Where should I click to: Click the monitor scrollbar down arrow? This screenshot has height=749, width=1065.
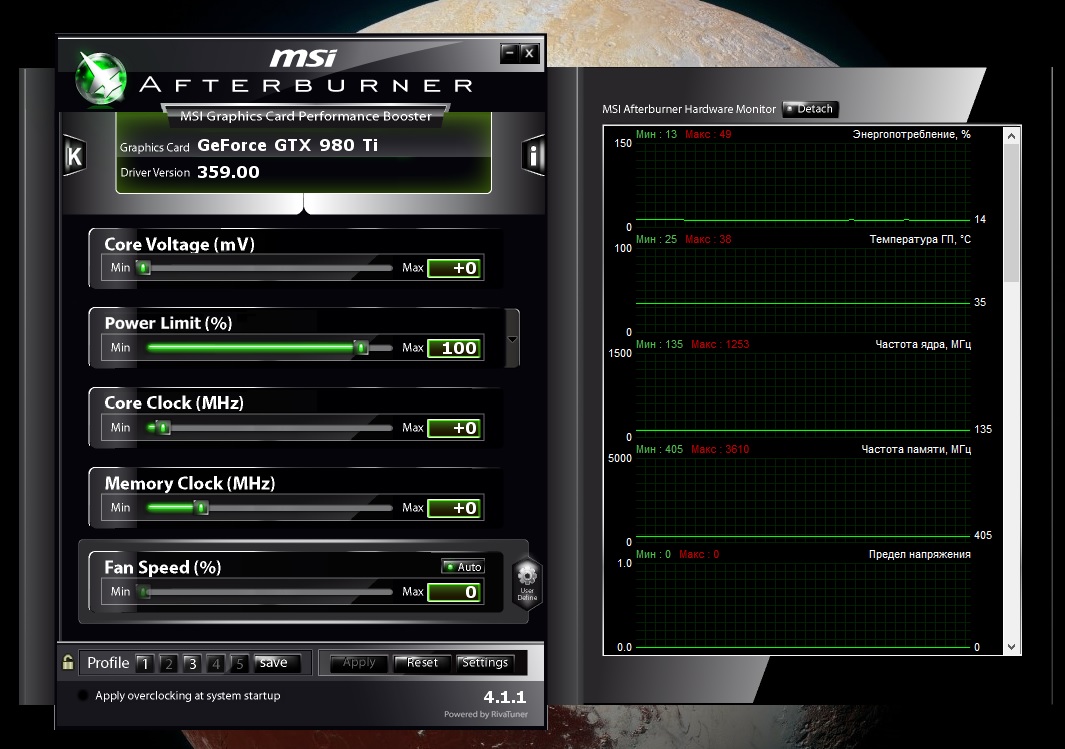tap(1011, 647)
